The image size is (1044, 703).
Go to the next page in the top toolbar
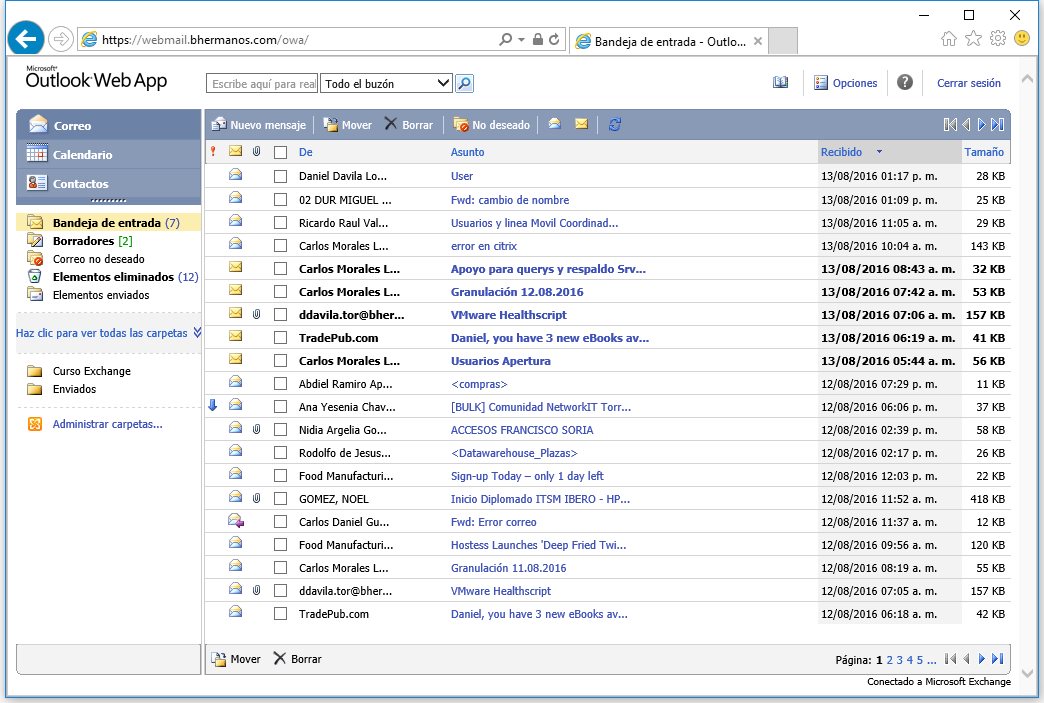[x=981, y=124]
